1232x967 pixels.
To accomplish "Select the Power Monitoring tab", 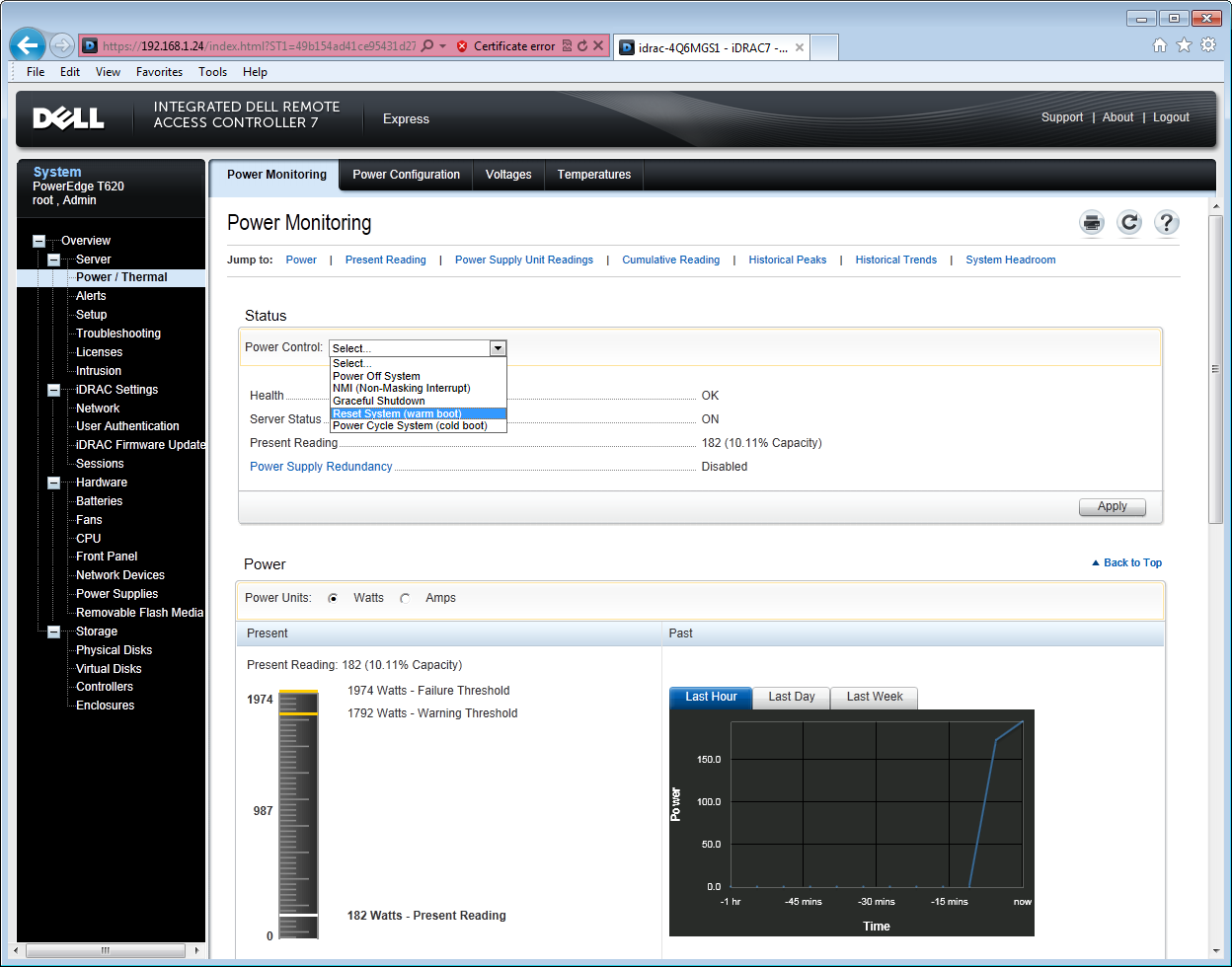I will (276, 175).
